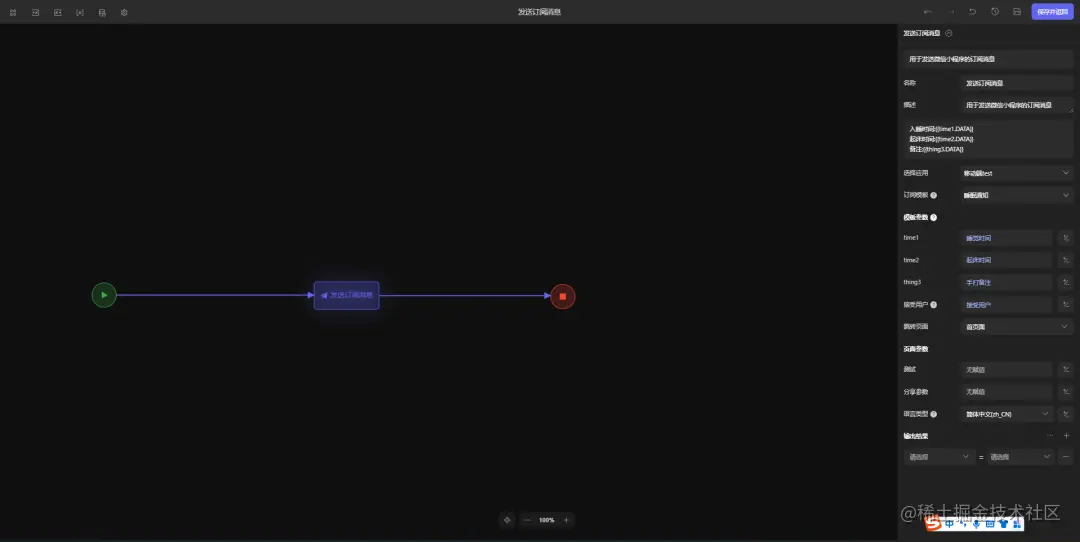Viewport: 1080px width, 542px height.
Task: Open the data table icon left of the gear
Action: coord(102,12)
